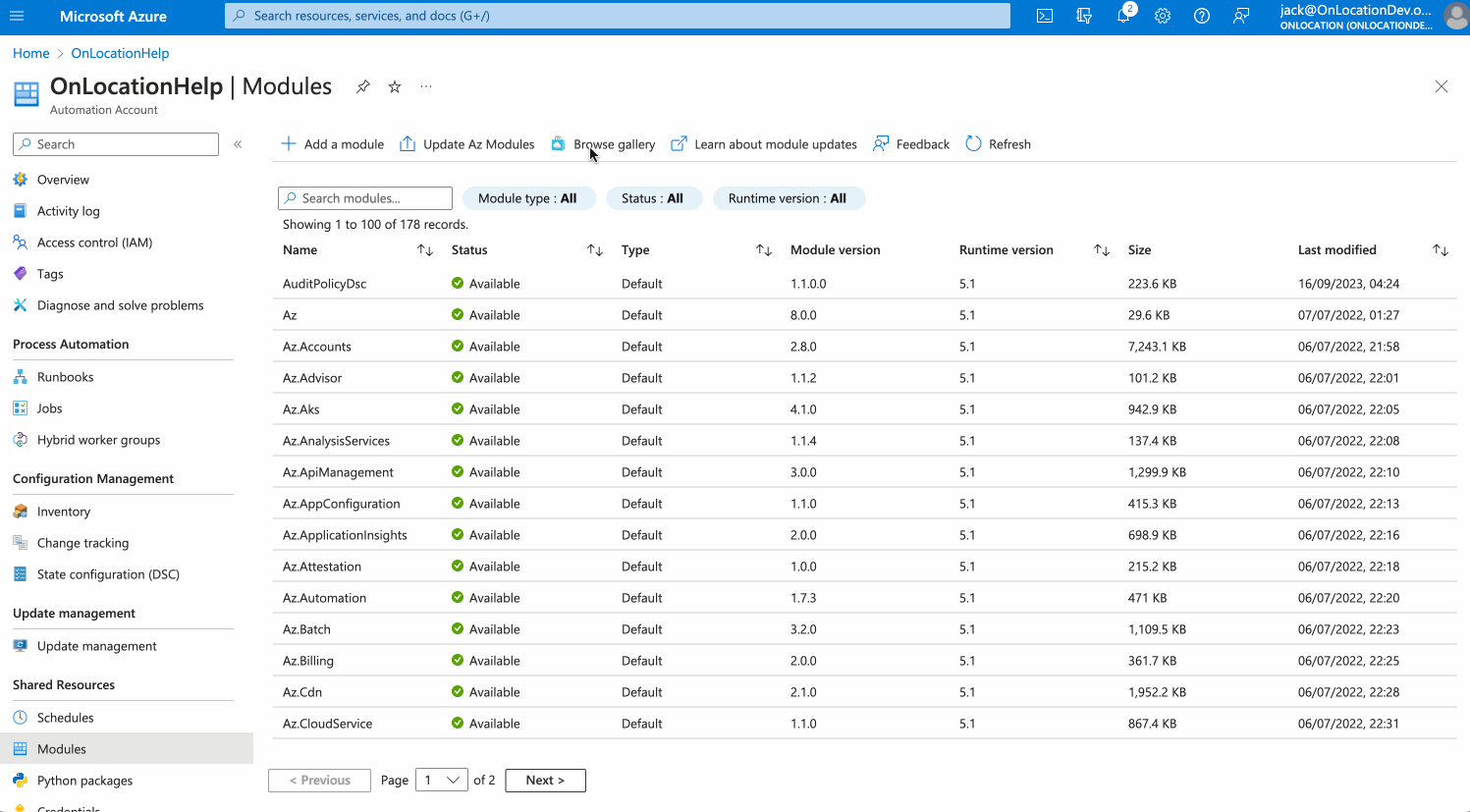Collapse the left navigation sidebar
Viewport: 1470px width, 812px height.
pyautogui.click(x=238, y=144)
